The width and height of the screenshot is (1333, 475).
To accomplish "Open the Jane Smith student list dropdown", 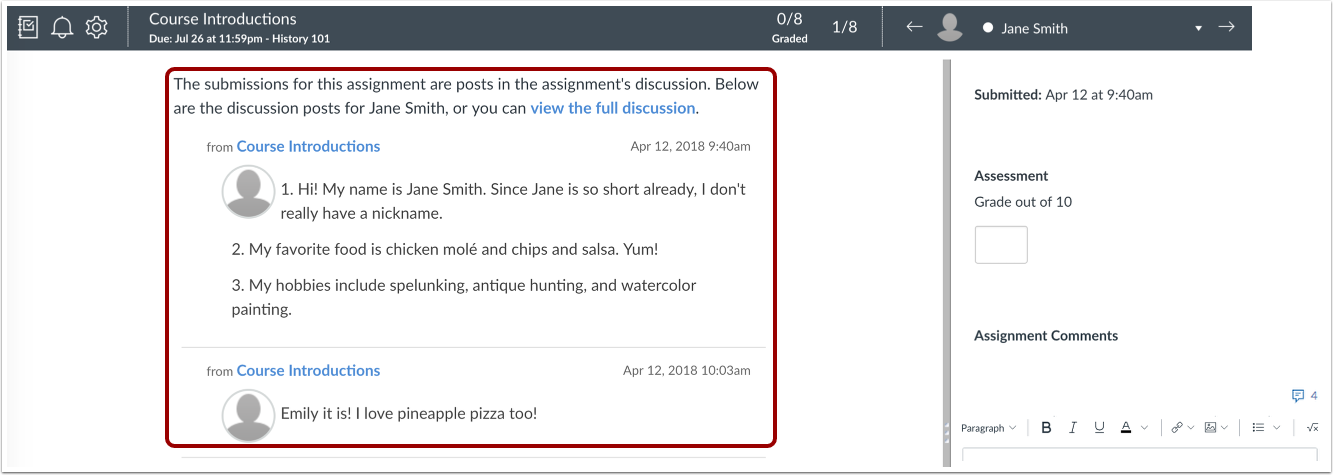I will coord(1198,29).
